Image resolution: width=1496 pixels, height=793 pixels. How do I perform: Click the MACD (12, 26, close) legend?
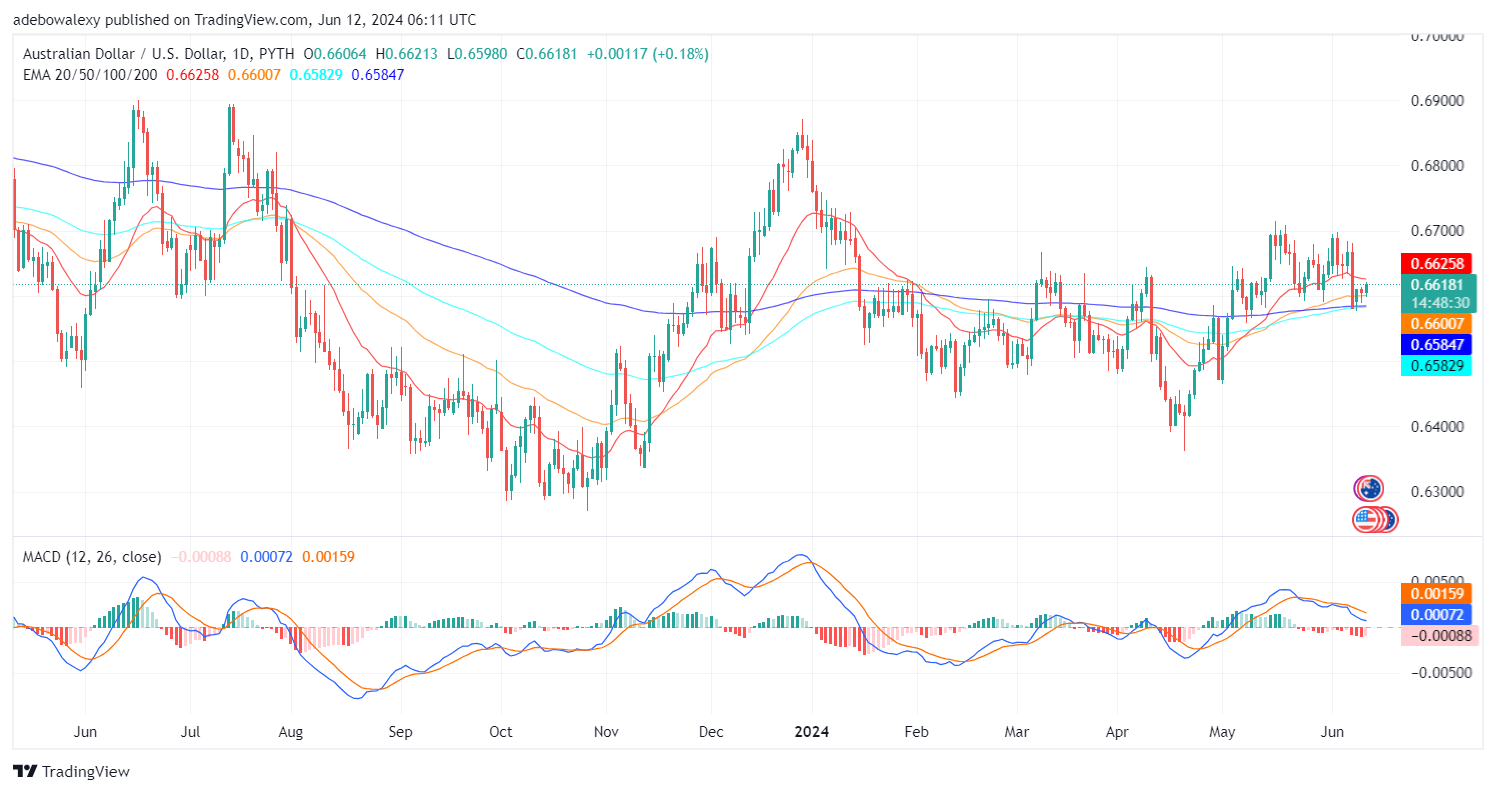coord(92,556)
